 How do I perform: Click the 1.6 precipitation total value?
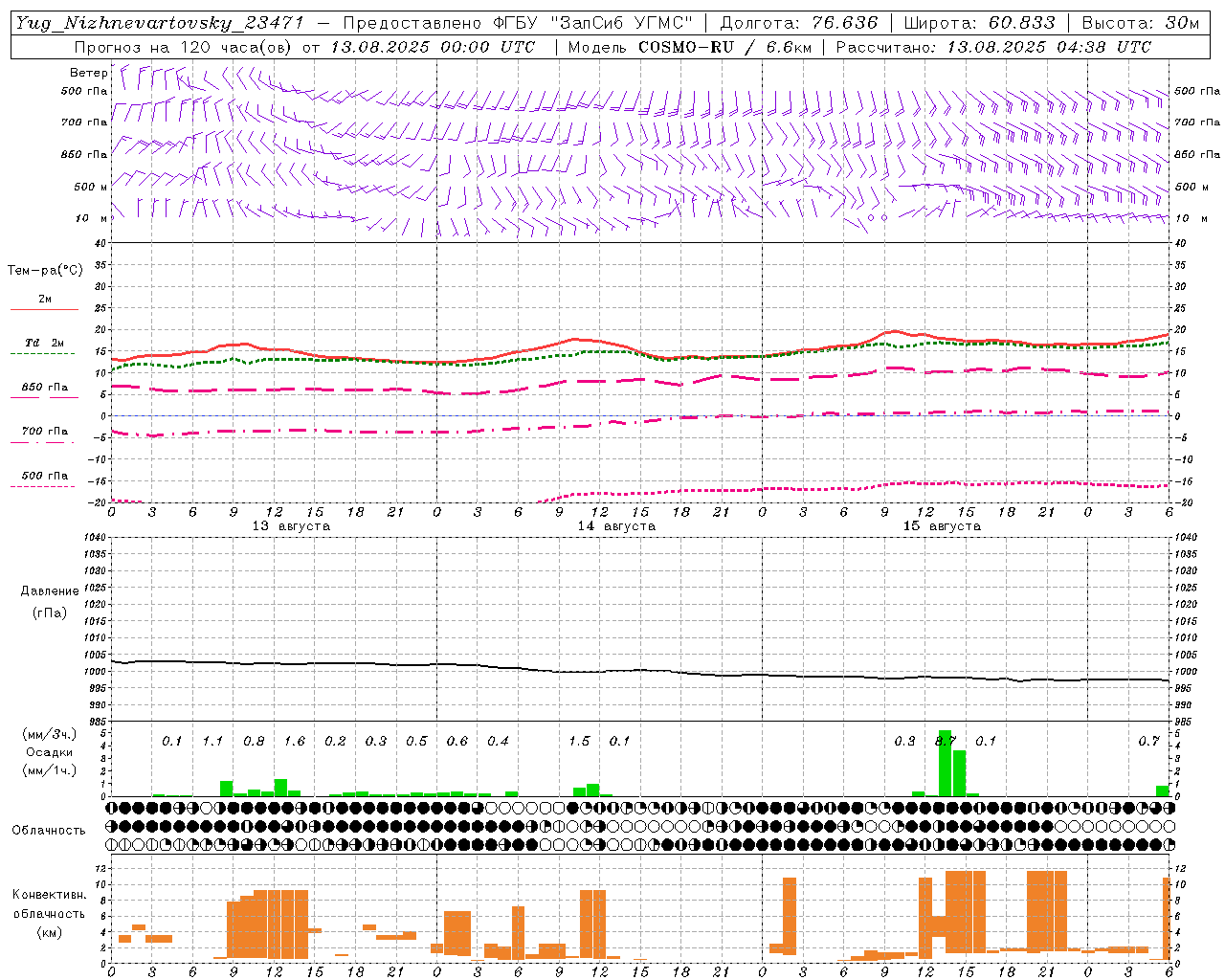coord(294,742)
